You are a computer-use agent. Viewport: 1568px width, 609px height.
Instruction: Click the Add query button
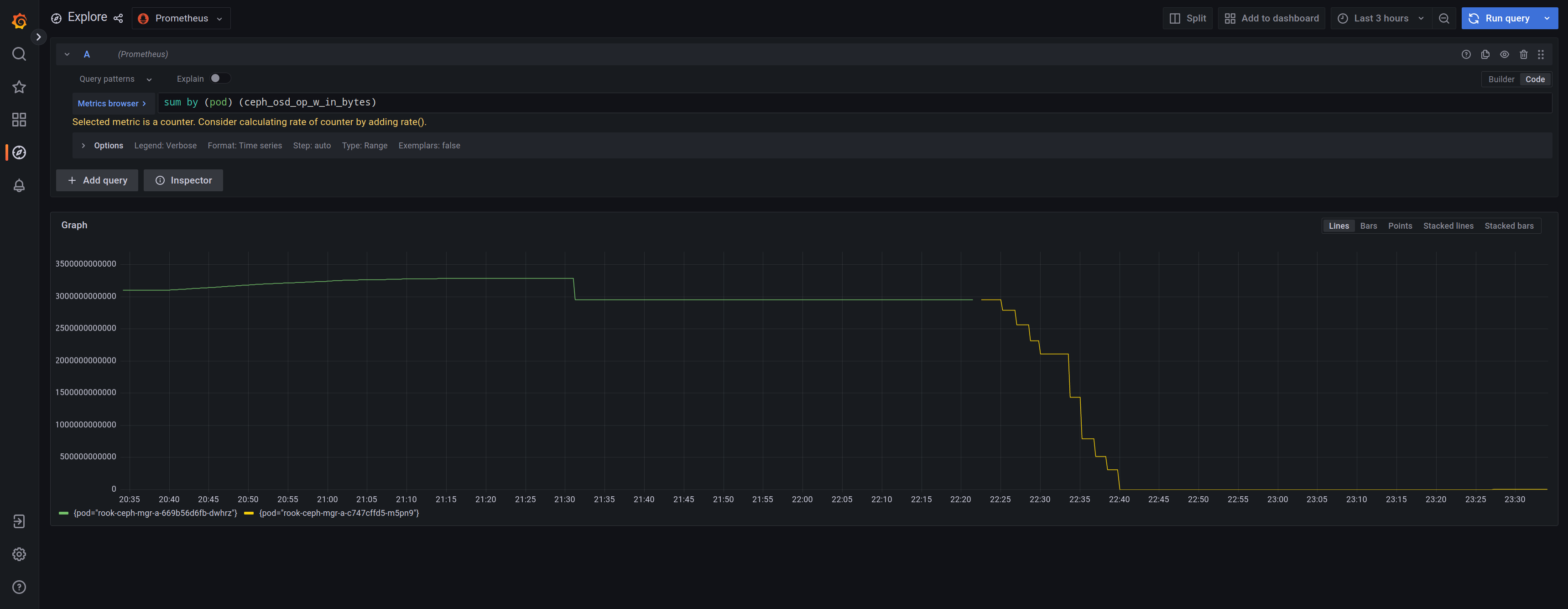point(97,180)
